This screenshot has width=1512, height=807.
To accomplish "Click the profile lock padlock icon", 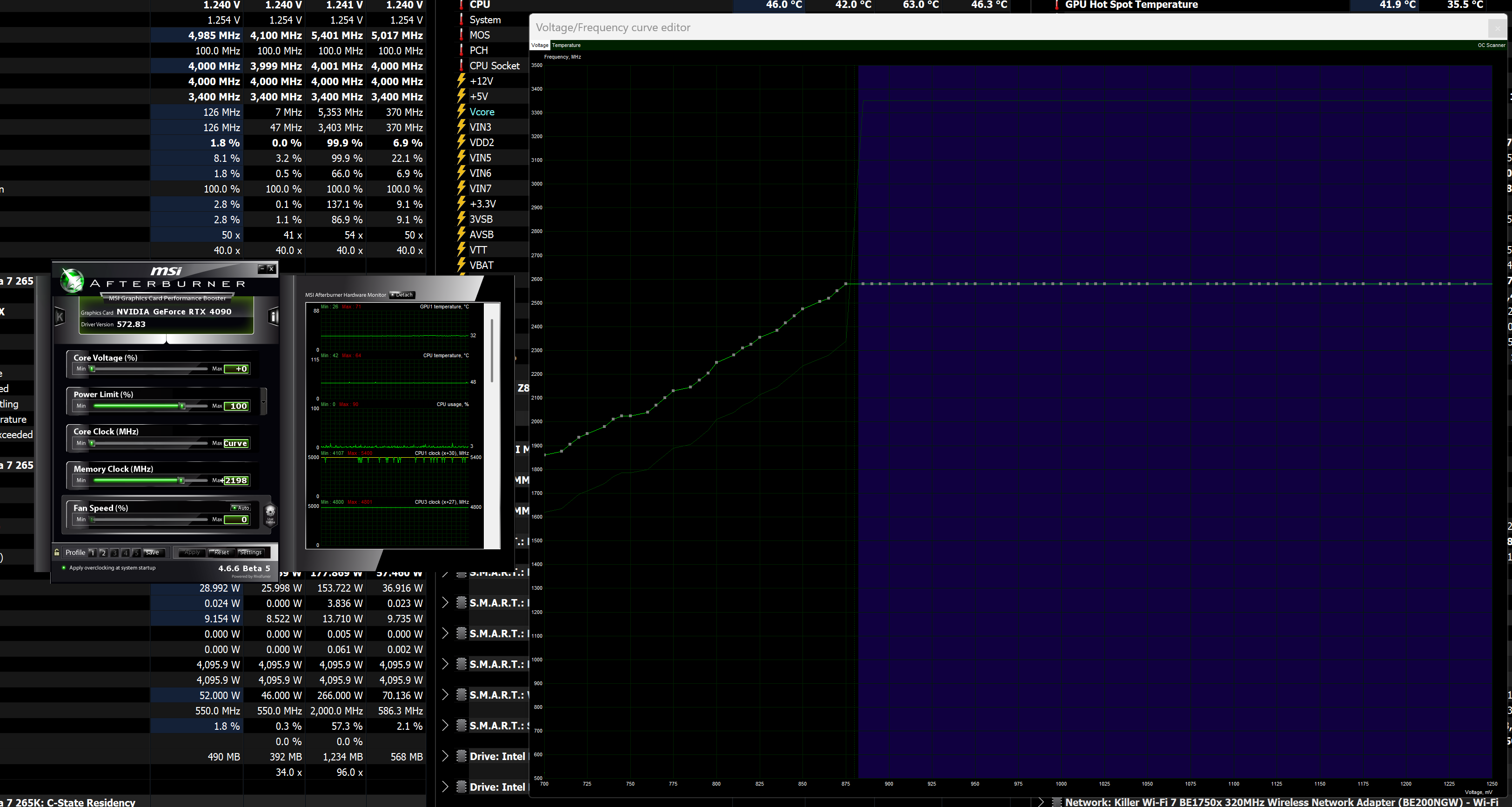I will [x=57, y=552].
